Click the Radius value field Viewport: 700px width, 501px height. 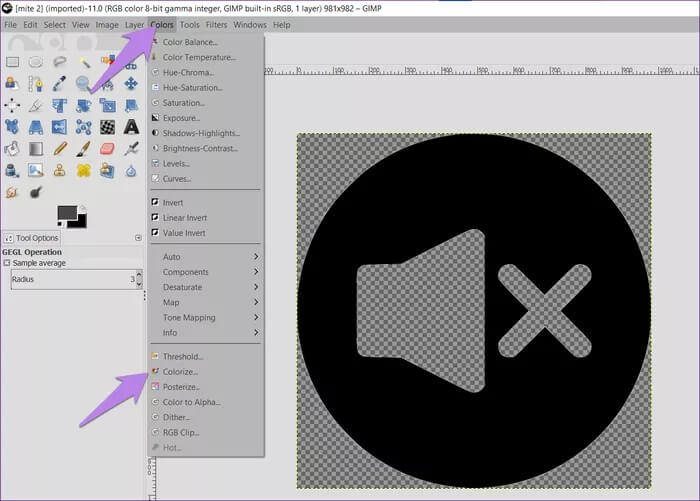point(70,280)
